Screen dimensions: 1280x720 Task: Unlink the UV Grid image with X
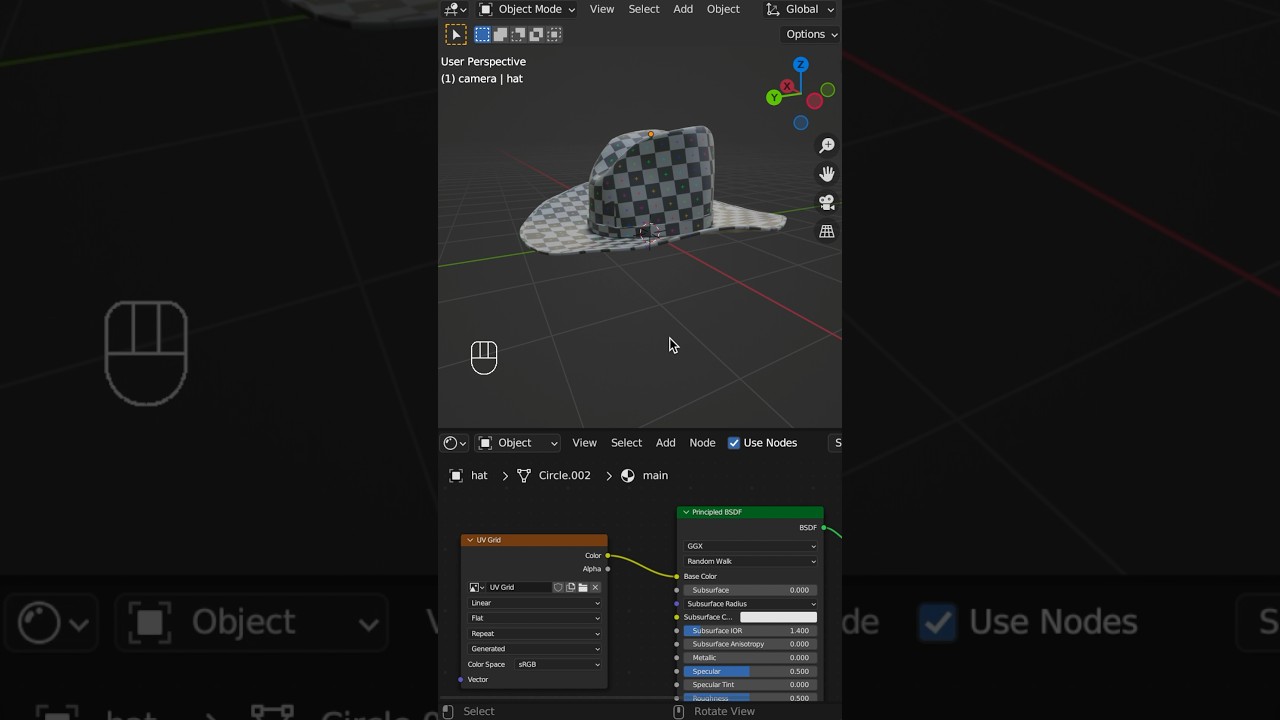click(596, 588)
